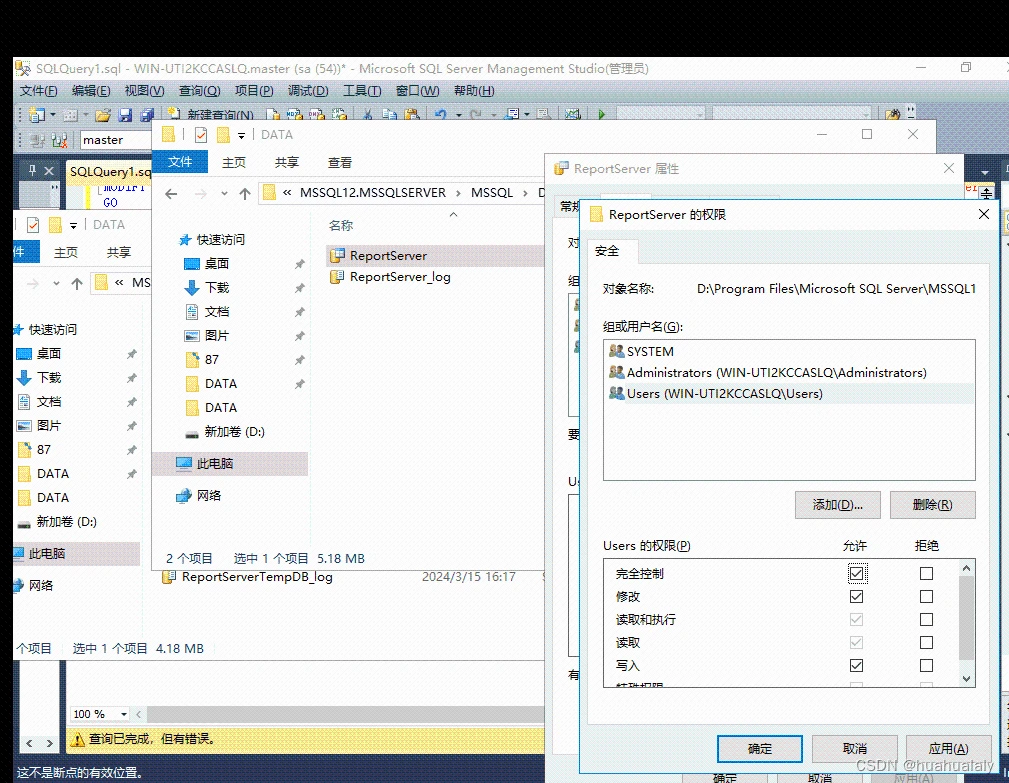Open folder 87 in front Explorer quick access
Viewport: 1009px width, 783px height.
pos(212,360)
